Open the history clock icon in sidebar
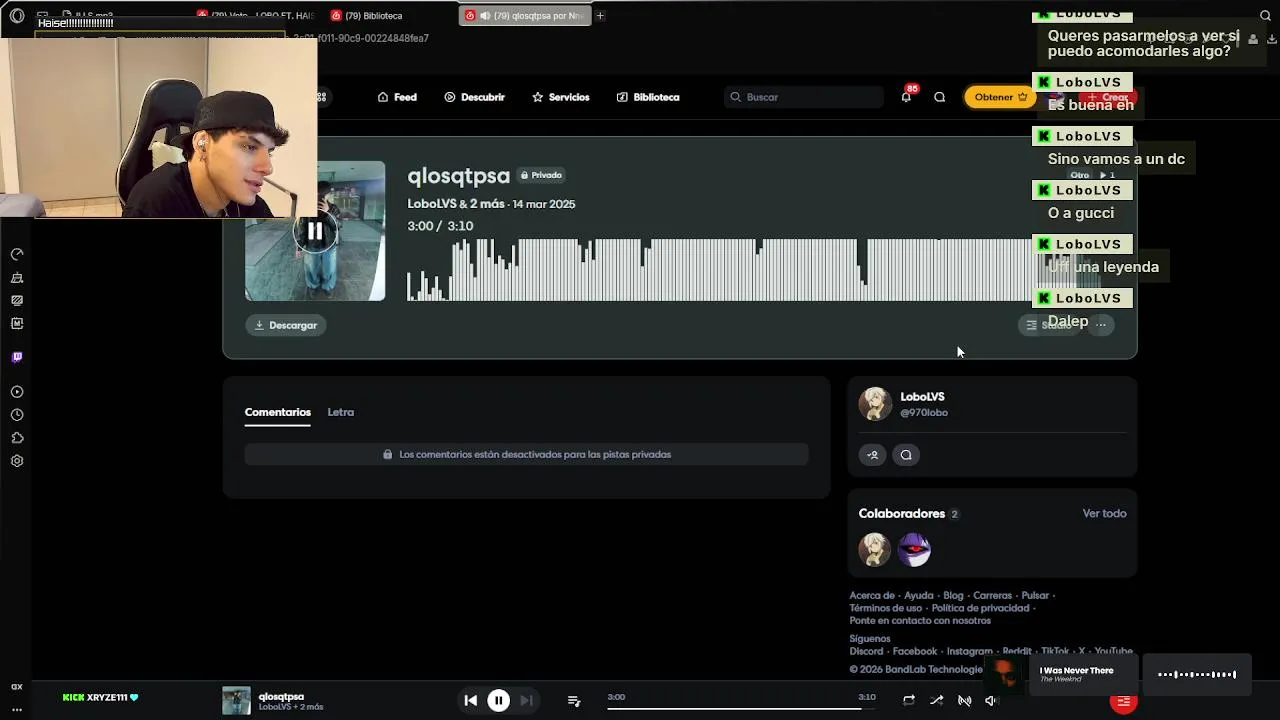The width and height of the screenshot is (1280, 720). click(x=17, y=415)
